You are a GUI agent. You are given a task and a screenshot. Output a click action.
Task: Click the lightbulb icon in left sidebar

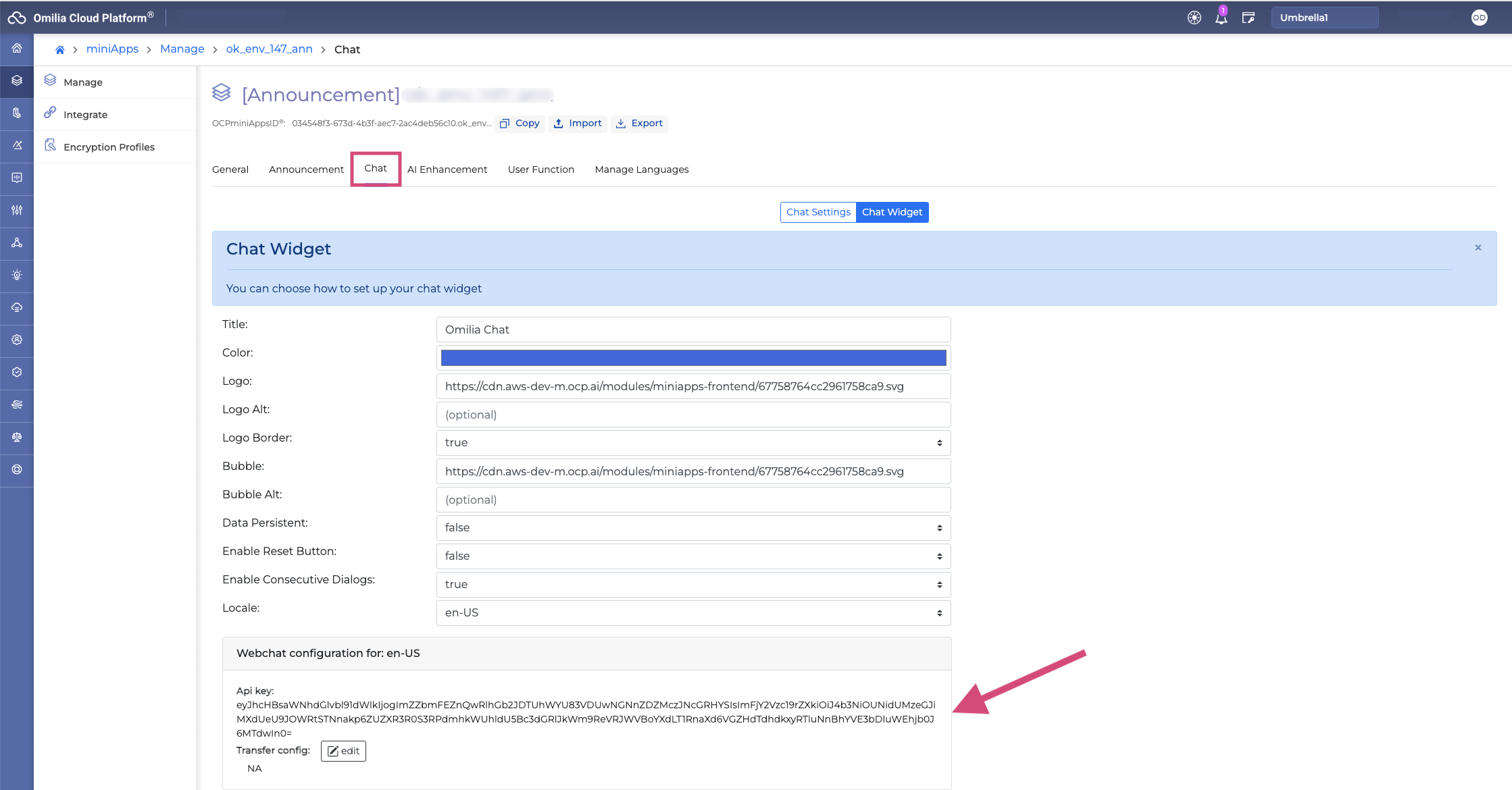17,275
